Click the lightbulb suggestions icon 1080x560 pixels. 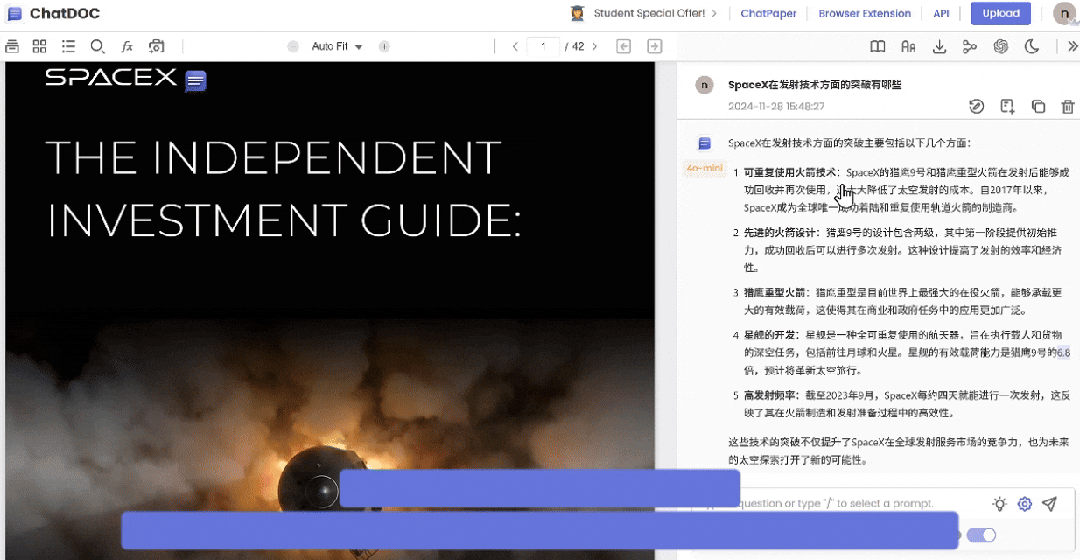coord(999,504)
